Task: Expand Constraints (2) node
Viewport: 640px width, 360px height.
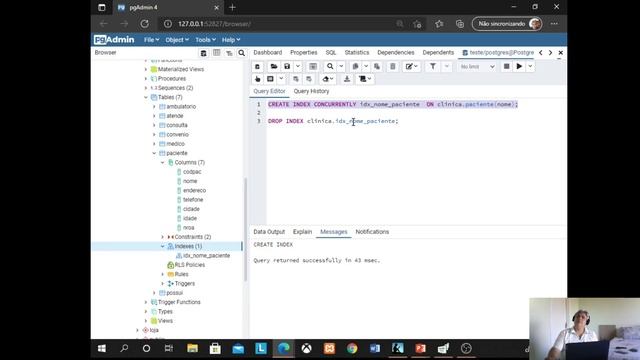Action: pos(162,237)
